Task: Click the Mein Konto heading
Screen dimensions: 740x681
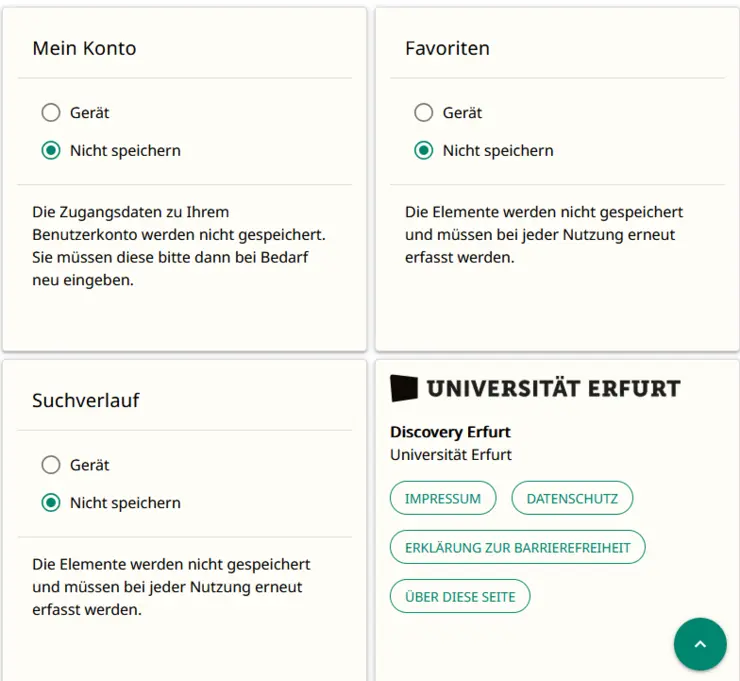Action: click(84, 48)
